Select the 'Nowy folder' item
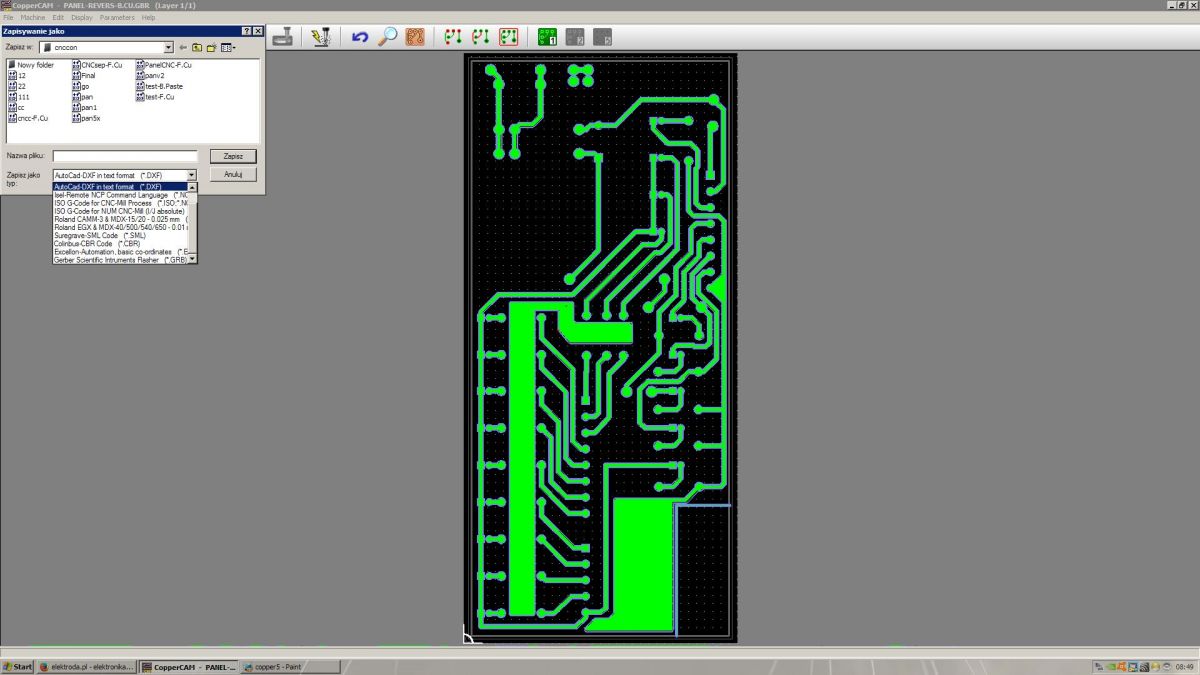The height and width of the screenshot is (675, 1200). (30, 65)
